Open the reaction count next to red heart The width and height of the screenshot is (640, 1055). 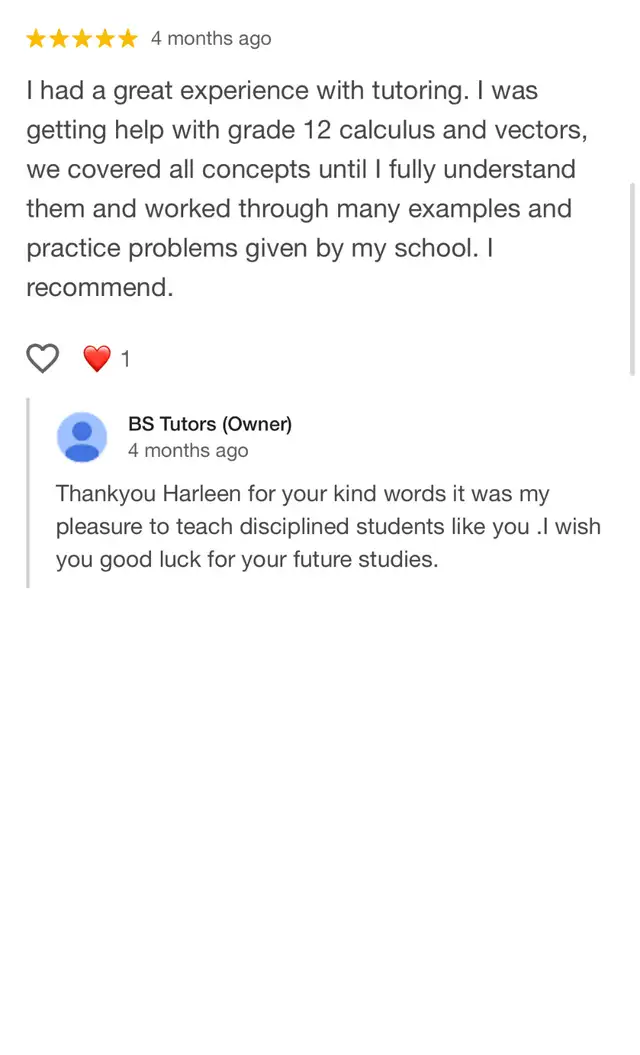point(125,359)
